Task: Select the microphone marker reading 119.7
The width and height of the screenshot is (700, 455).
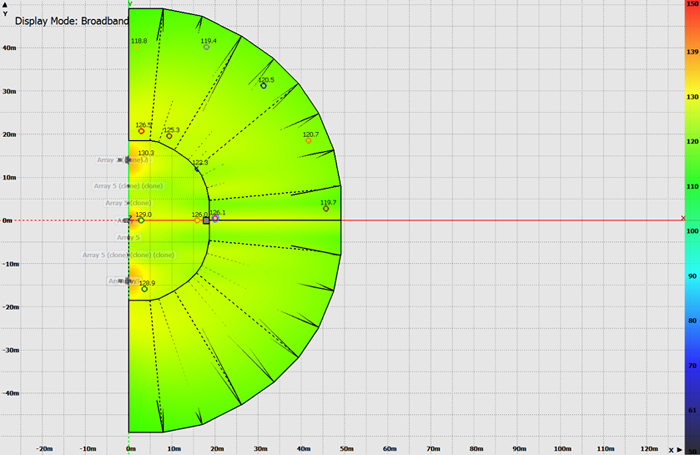Action: click(x=326, y=209)
